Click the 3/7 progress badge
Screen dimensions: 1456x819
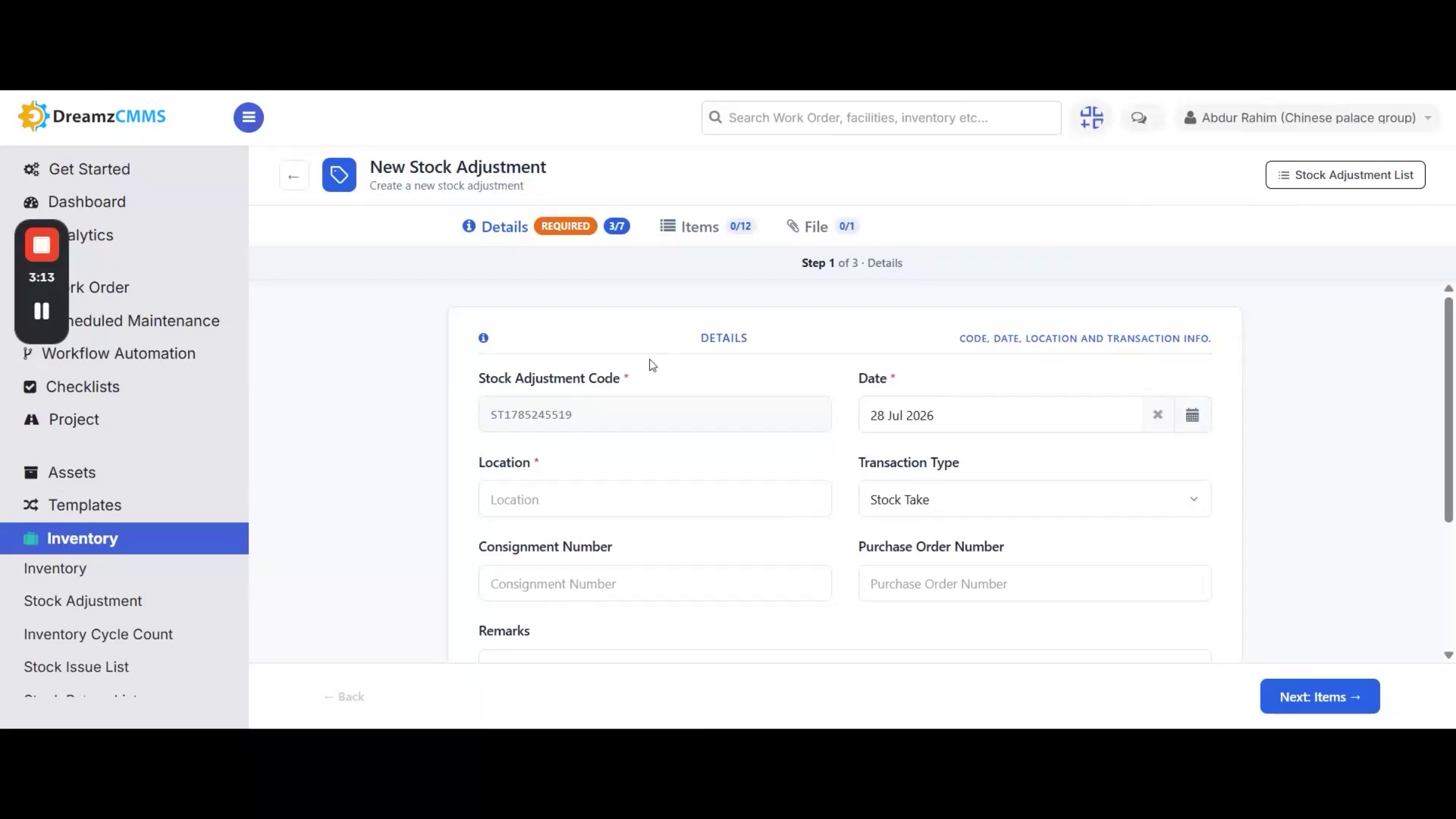coord(616,226)
